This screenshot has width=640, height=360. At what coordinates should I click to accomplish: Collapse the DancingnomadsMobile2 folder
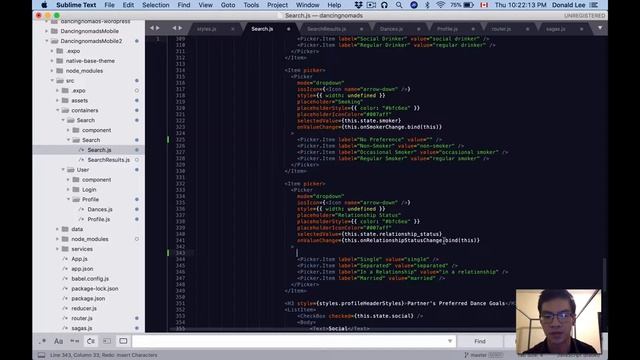point(47,41)
